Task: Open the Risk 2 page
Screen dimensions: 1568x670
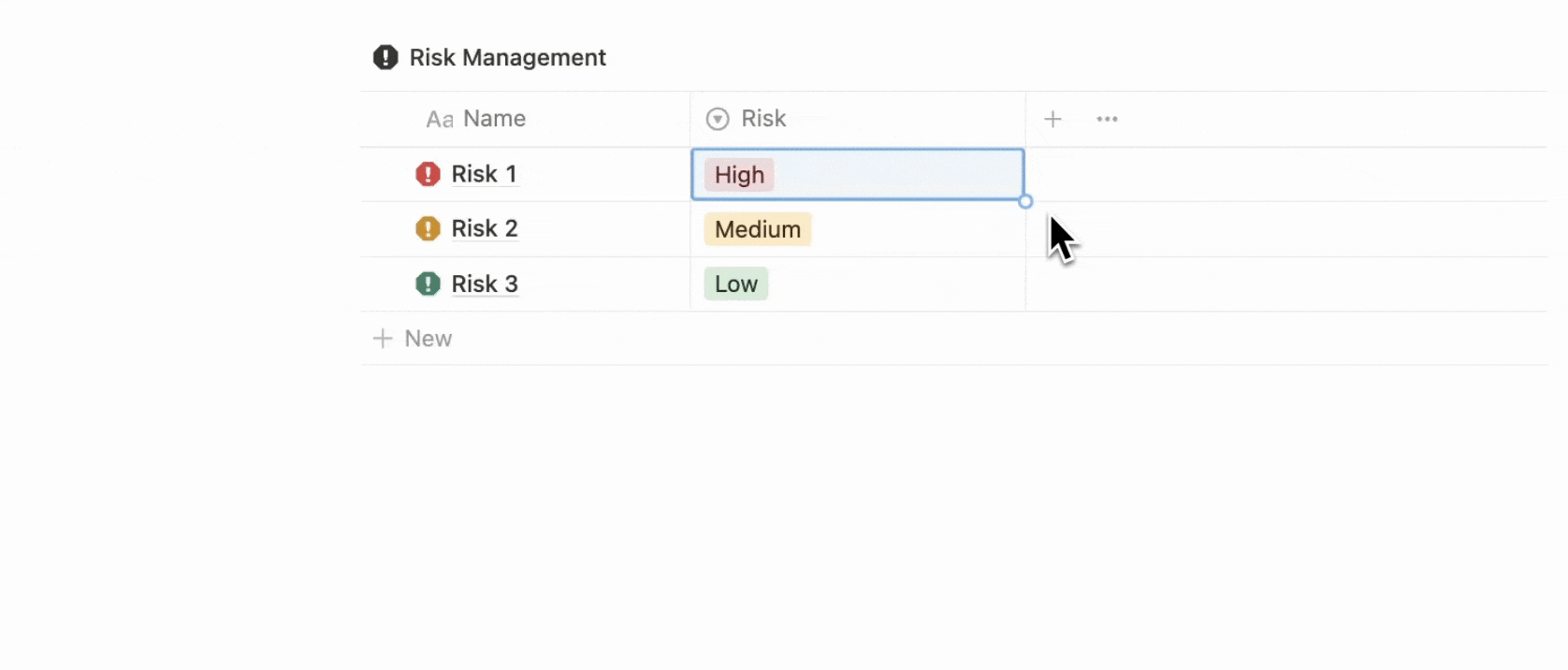Action: [485, 228]
